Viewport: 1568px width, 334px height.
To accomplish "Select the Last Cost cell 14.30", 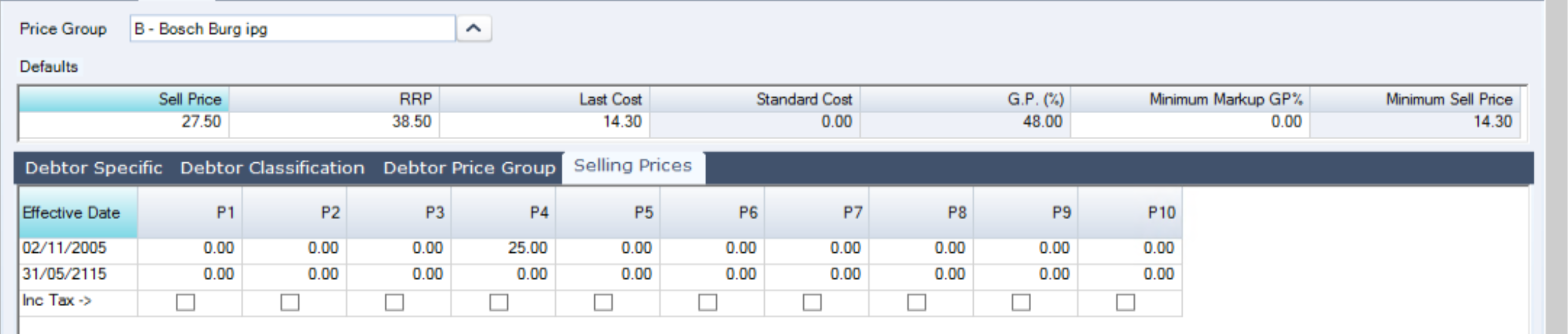I will click(x=545, y=122).
